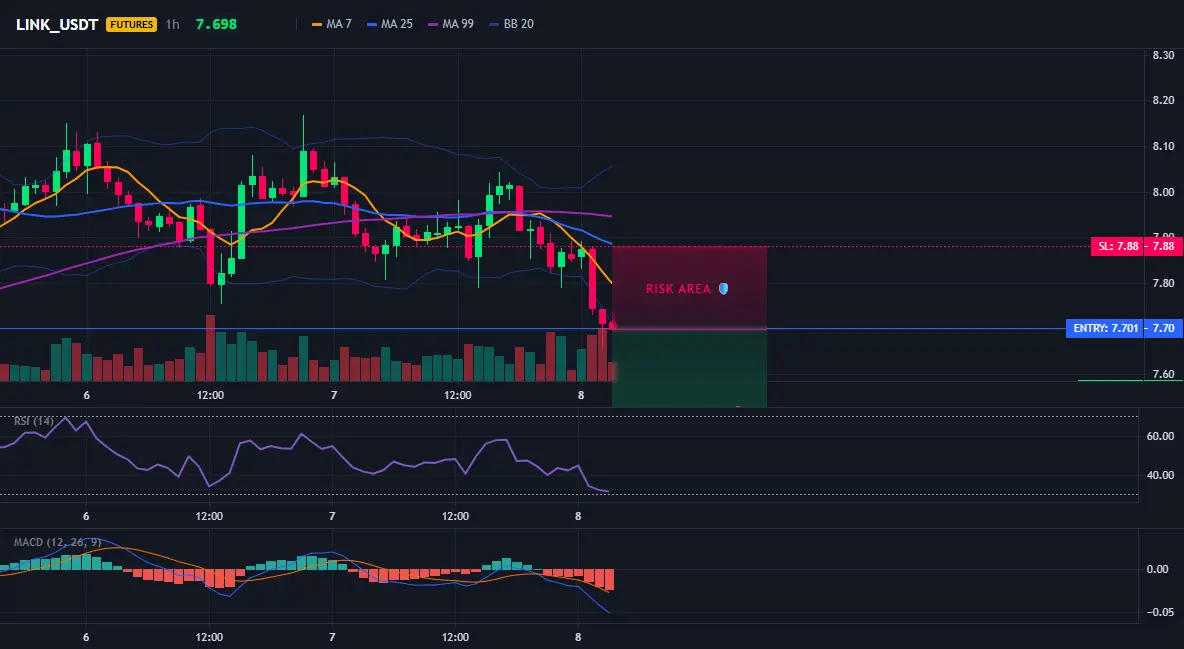
Task: Click the date 6 label under price chart
Action: click(x=87, y=395)
